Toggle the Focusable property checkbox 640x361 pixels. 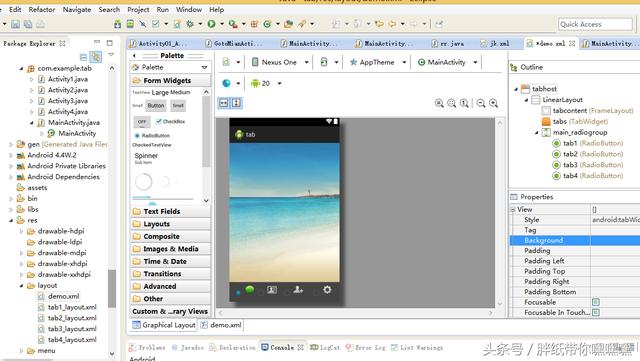pos(596,302)
